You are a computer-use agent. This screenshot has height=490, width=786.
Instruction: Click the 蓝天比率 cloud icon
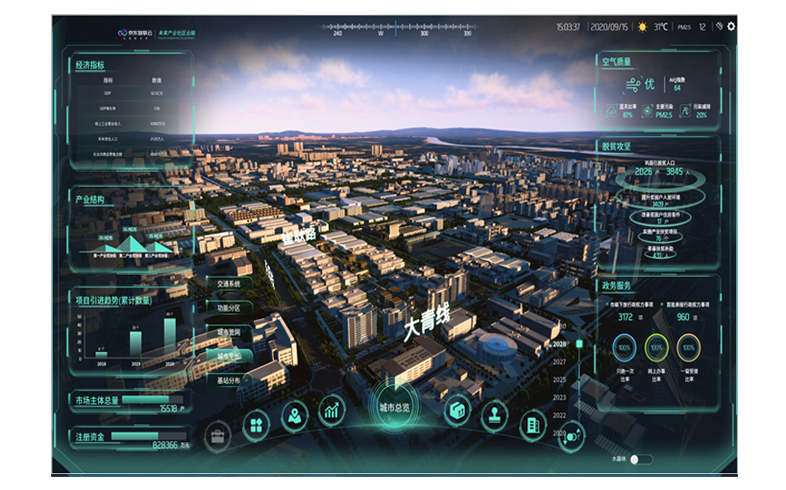tap(612, 111)
